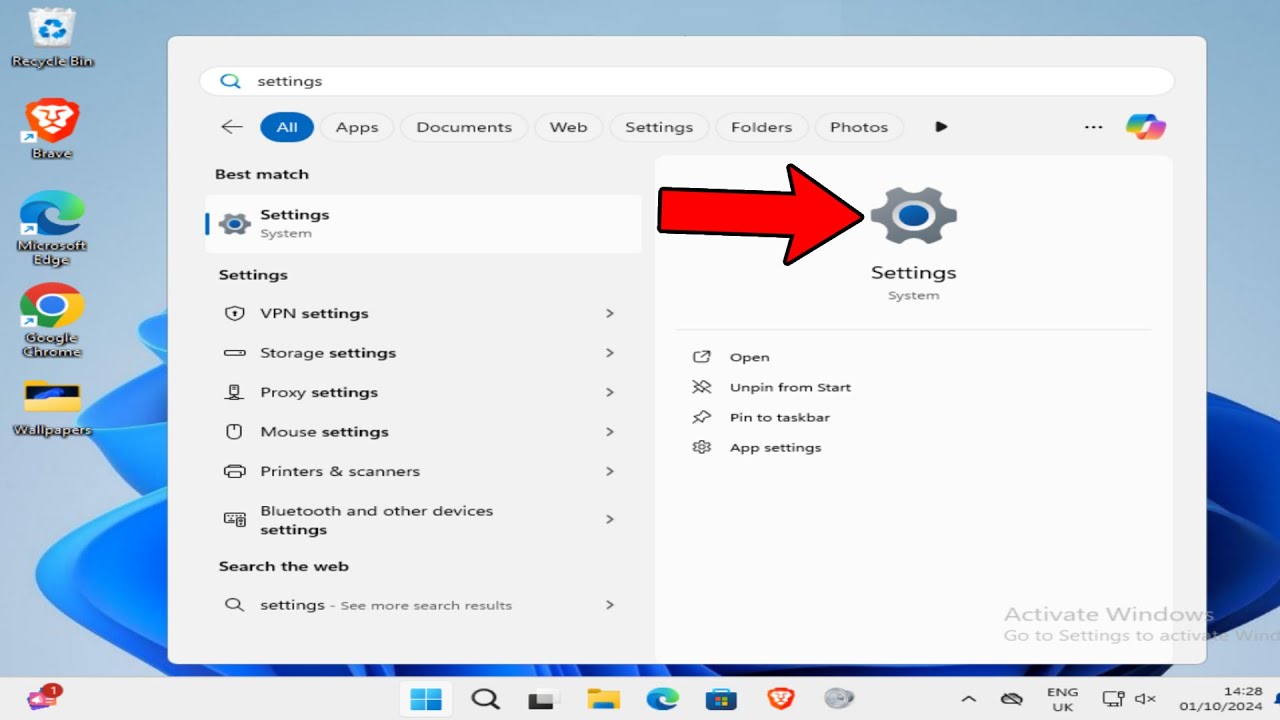This screenshot has height=720, width=1280.
Task: Show more filter tabs with play arrow
Action: pos(941,127)
